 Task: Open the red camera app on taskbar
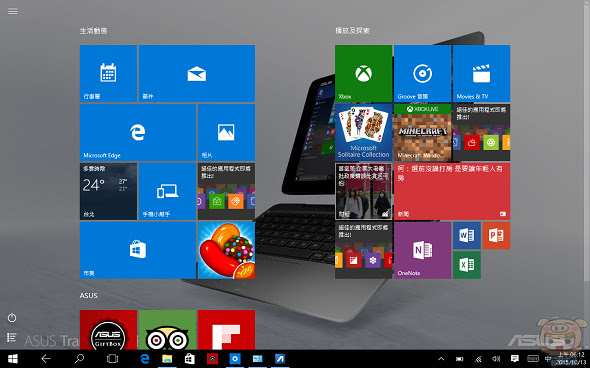click(x=213, y=359)
